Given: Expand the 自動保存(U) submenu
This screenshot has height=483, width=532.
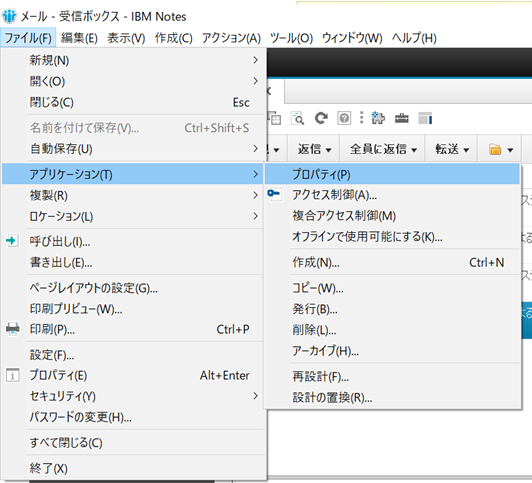Looking at the screenshot, I should click(133, 149).
